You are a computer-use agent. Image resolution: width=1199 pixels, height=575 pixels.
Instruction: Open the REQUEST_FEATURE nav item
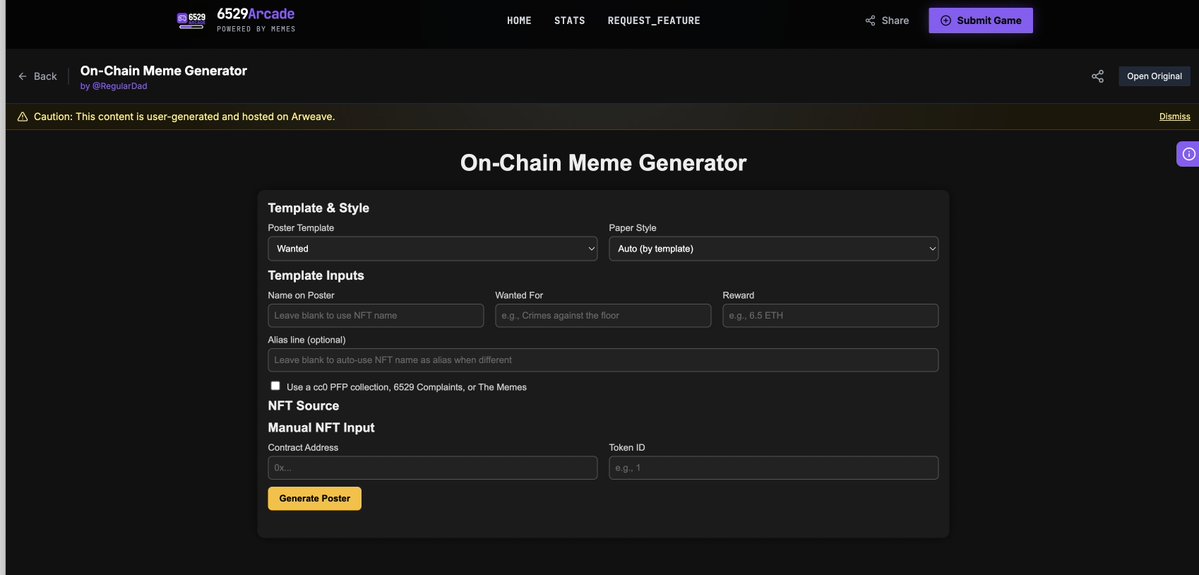point(654,21)
